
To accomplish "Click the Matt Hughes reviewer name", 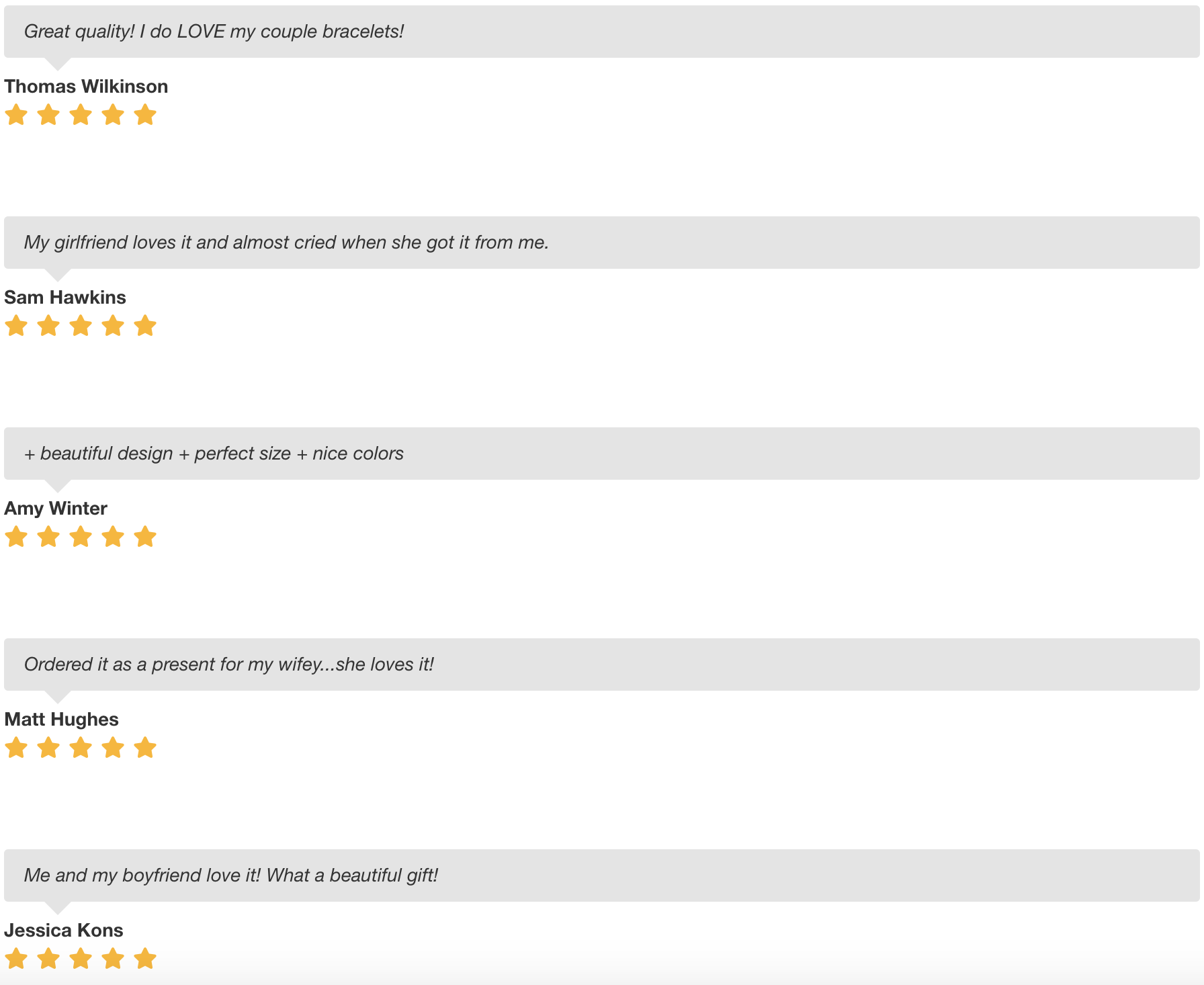I will tap(61, 720).
